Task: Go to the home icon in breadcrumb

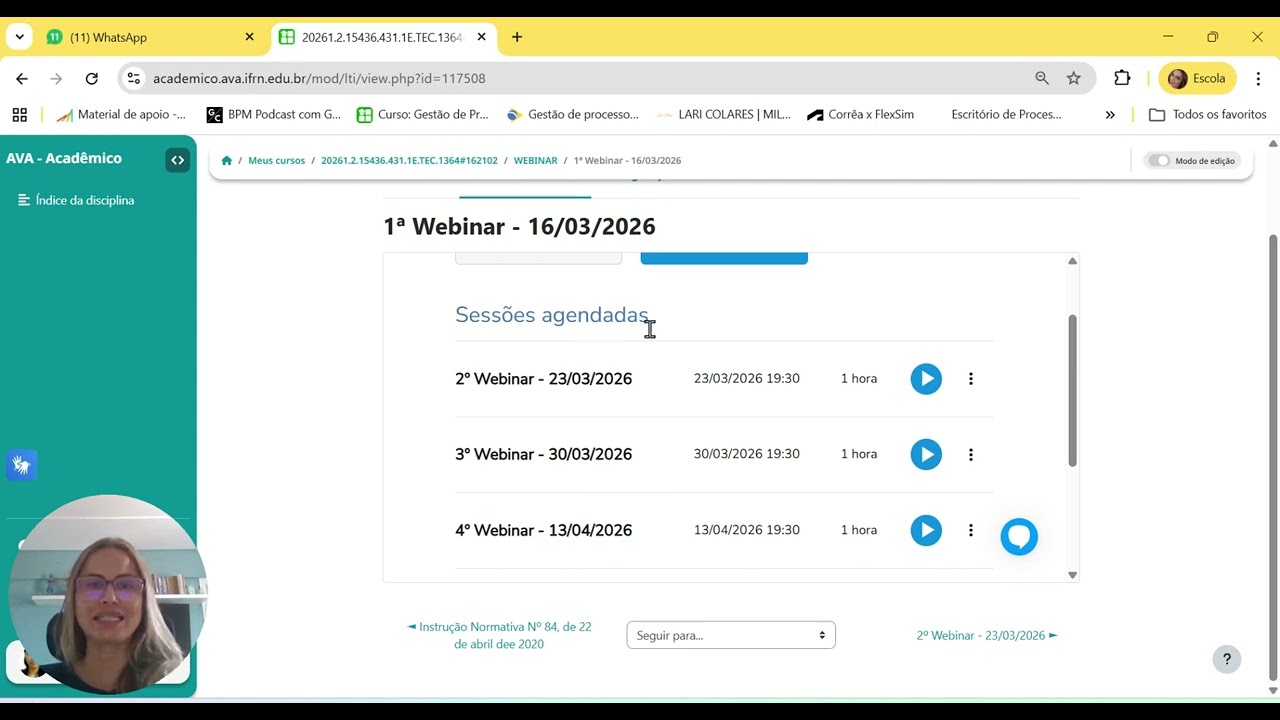Action: coord(227,160)
